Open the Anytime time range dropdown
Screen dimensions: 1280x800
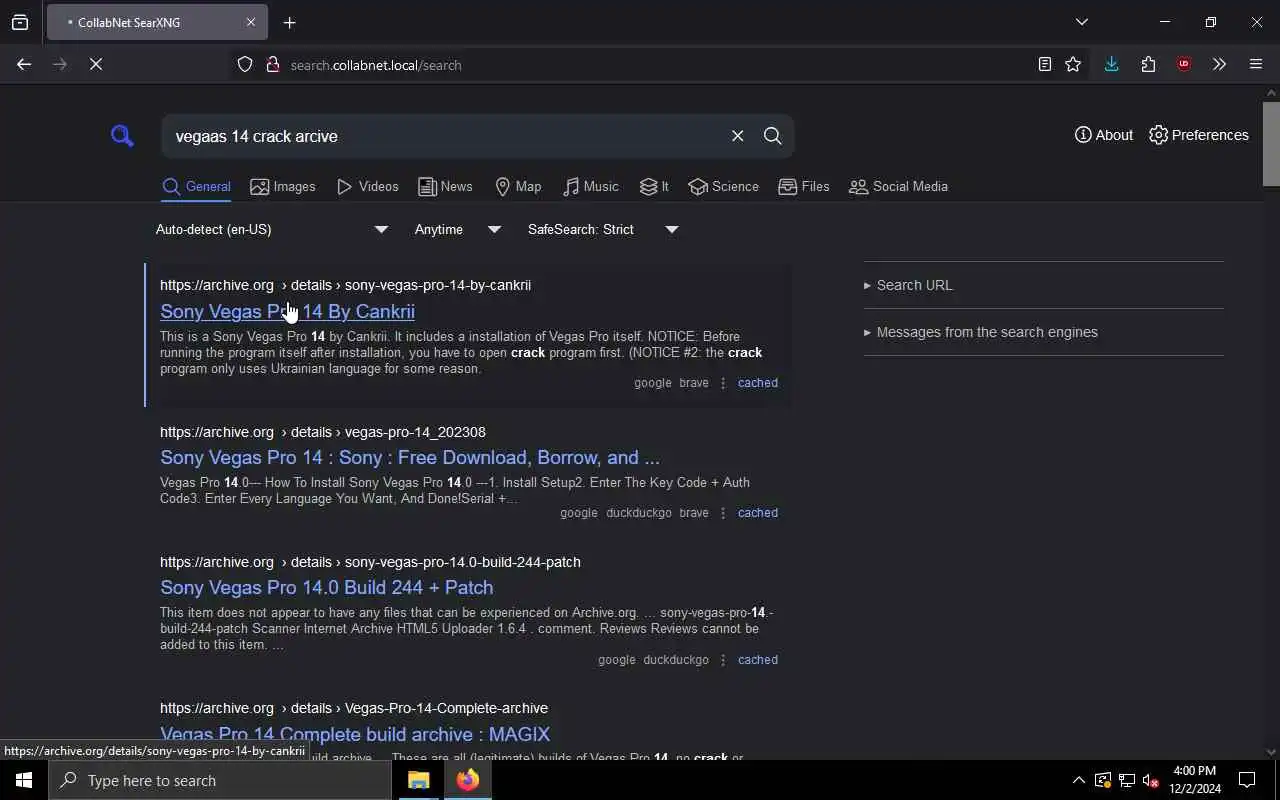coord(458,230)
